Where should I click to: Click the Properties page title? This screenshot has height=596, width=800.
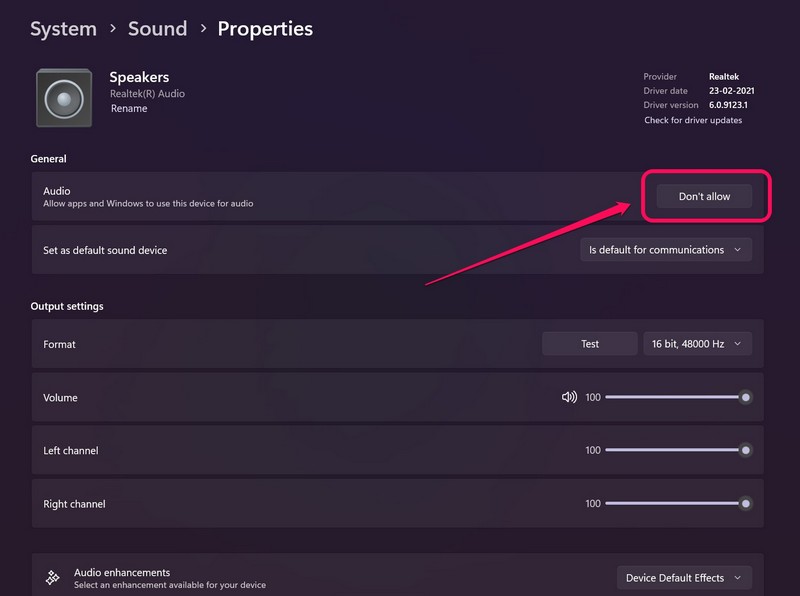(265, 29)
